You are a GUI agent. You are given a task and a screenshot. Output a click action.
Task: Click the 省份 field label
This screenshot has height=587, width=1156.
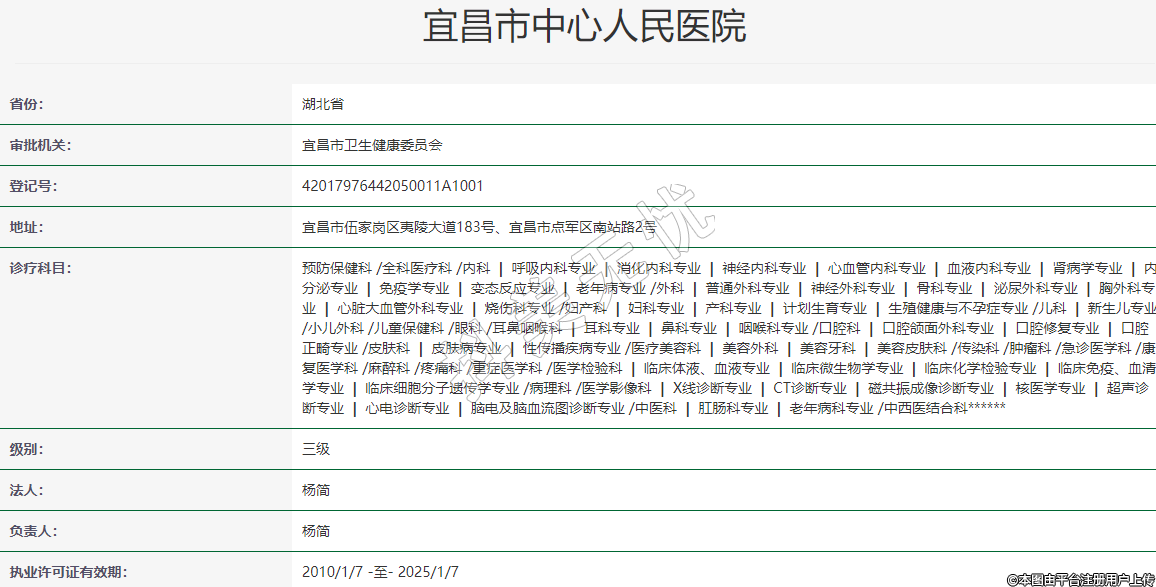tap(26, 104)
